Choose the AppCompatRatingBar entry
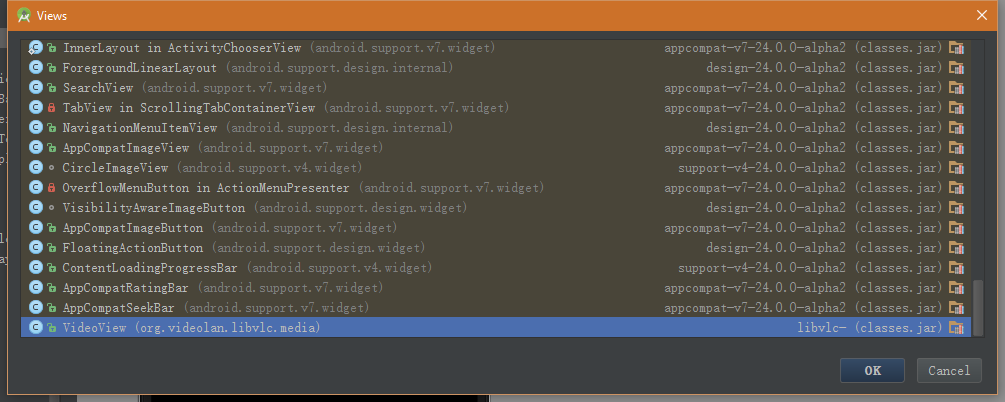The width and height of the screenshot is (1005, 402). click(496, 288)
